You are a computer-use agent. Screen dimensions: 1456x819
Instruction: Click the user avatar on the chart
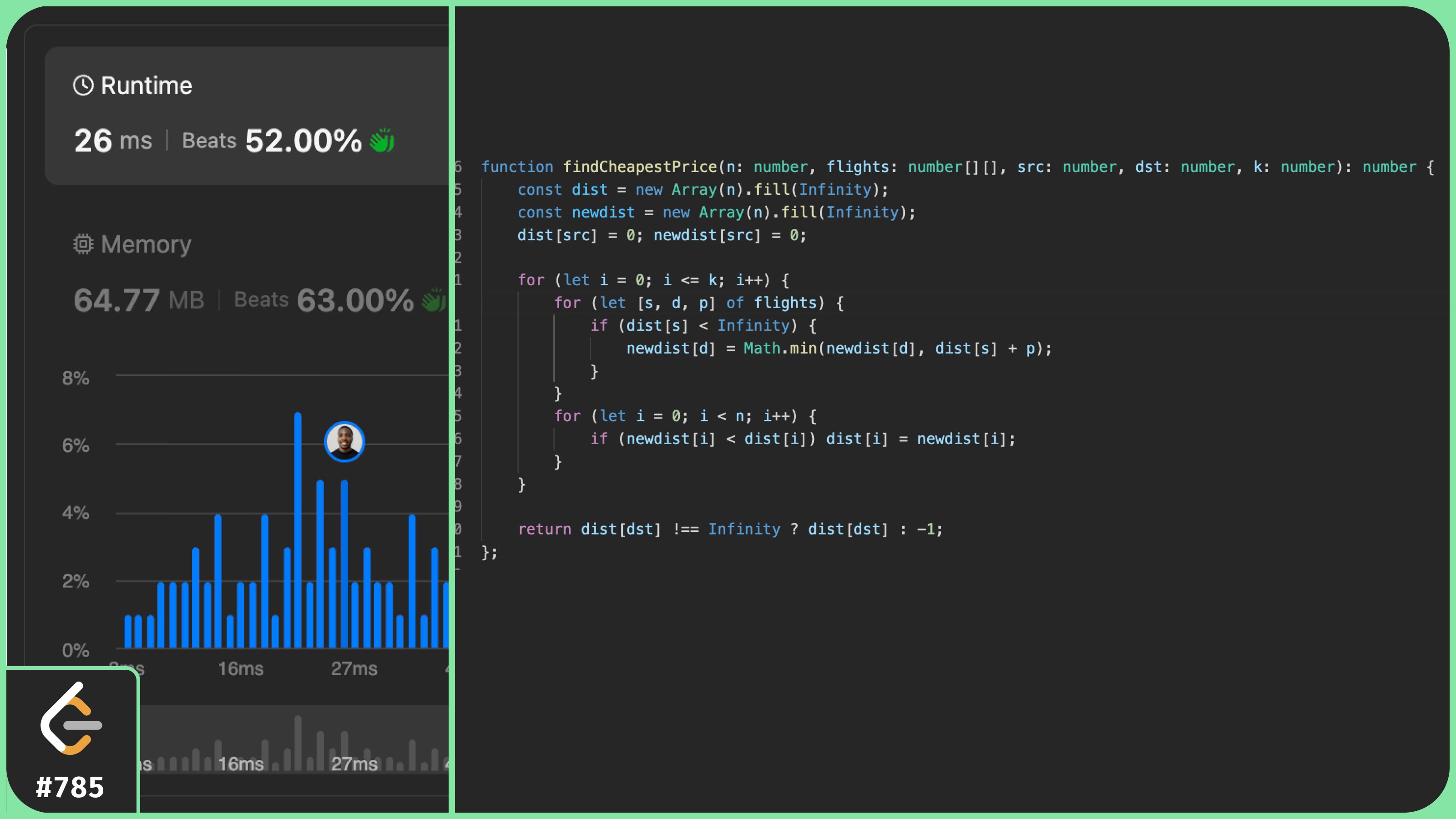[344, 441]
